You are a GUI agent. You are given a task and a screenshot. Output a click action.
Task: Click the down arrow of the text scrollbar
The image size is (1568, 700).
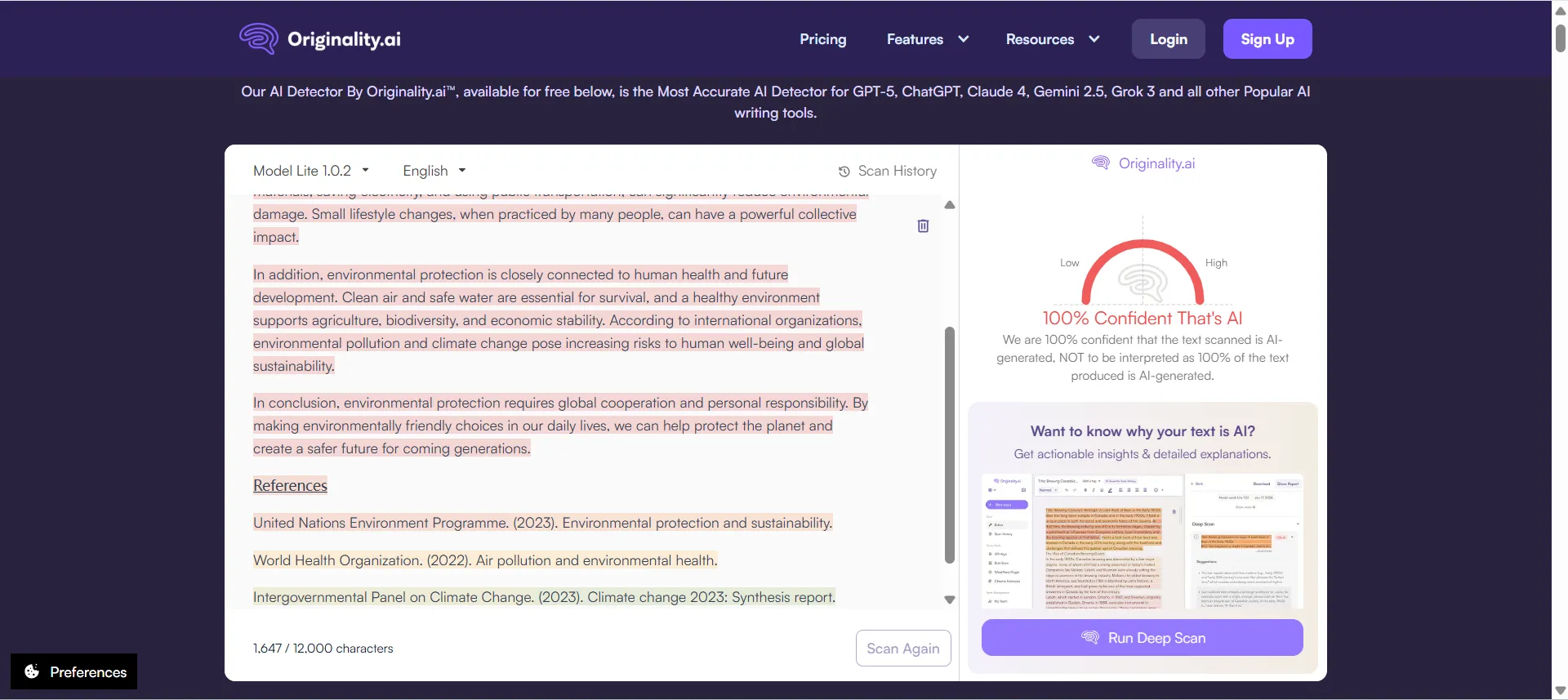(950, 600)
